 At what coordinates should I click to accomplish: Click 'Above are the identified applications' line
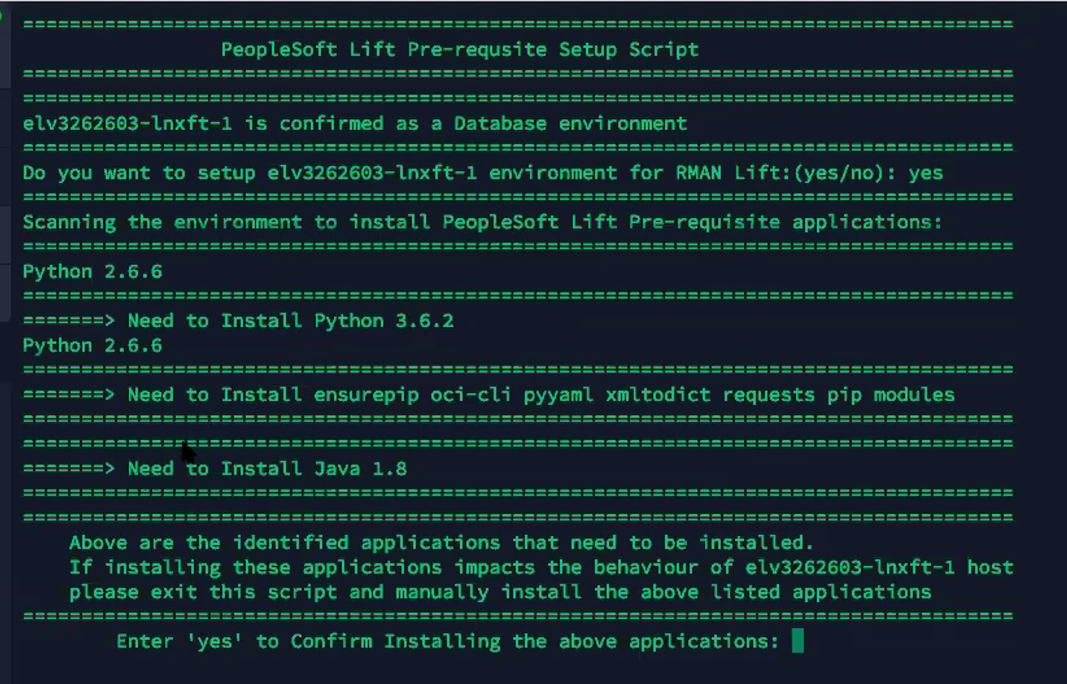(x=442, y=542)
